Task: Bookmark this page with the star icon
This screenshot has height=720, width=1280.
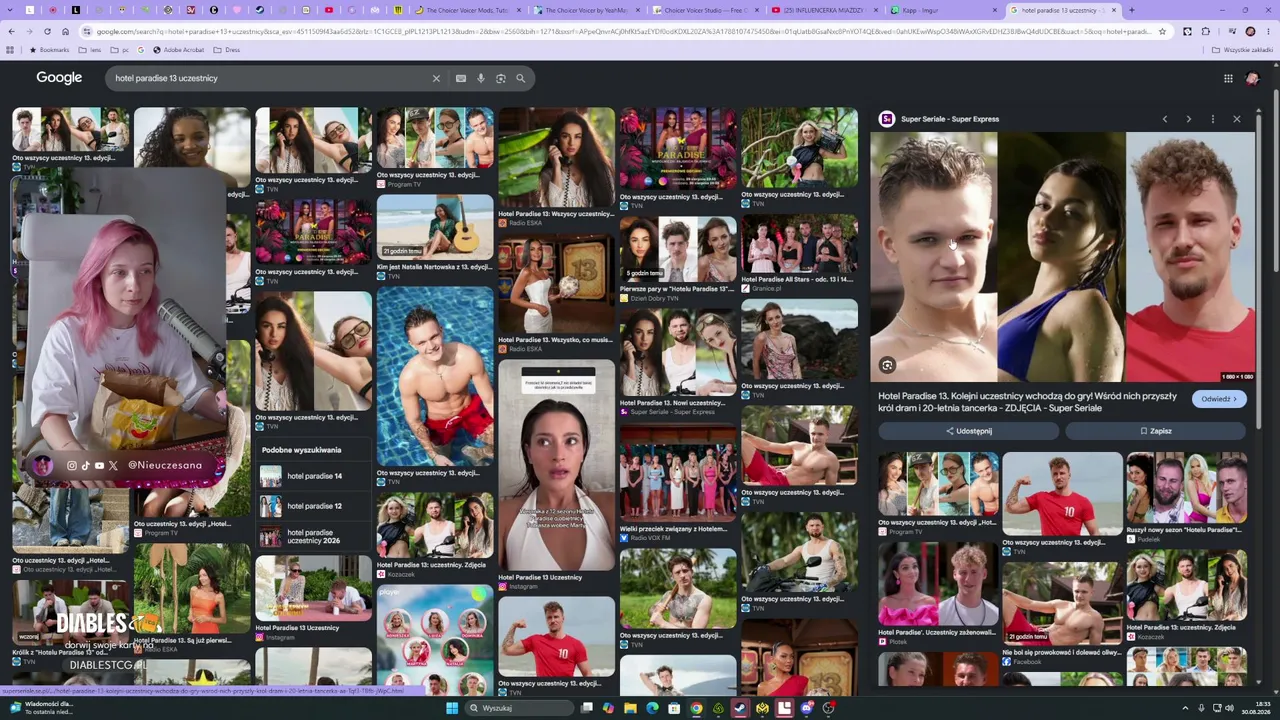Action: (1162, 31)
